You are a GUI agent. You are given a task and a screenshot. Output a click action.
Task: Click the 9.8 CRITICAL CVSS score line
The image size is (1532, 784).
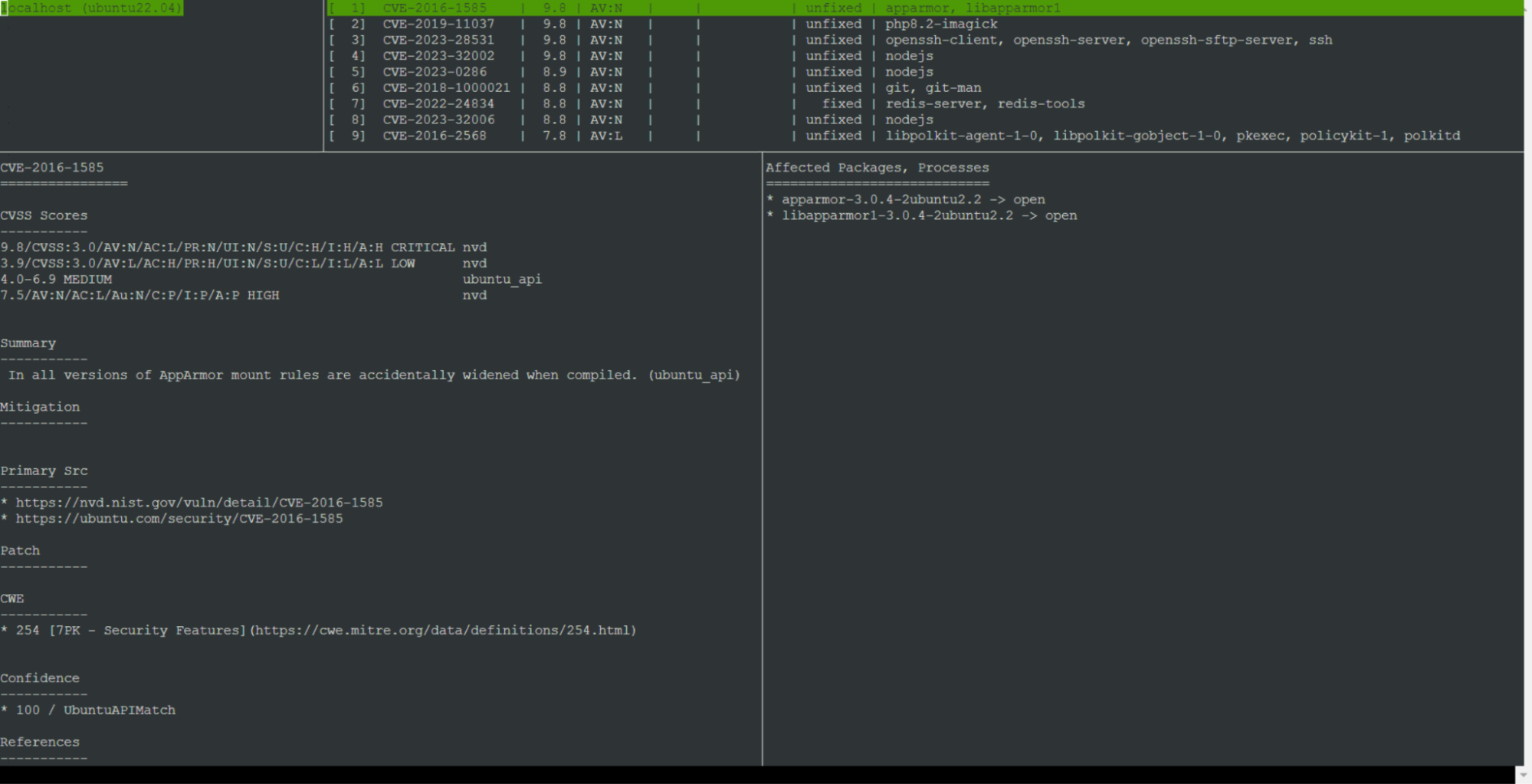click(x=227, y=248)
